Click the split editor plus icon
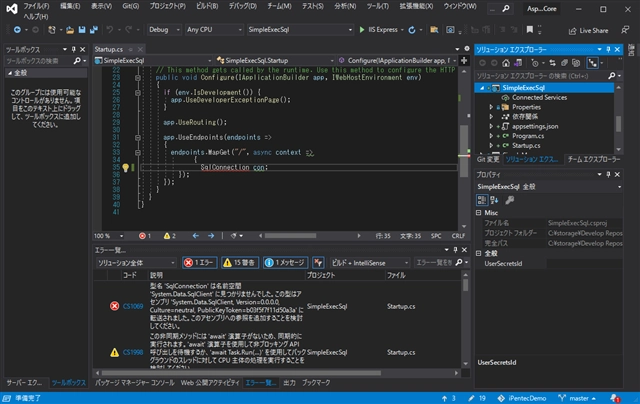 coord(464,60)
